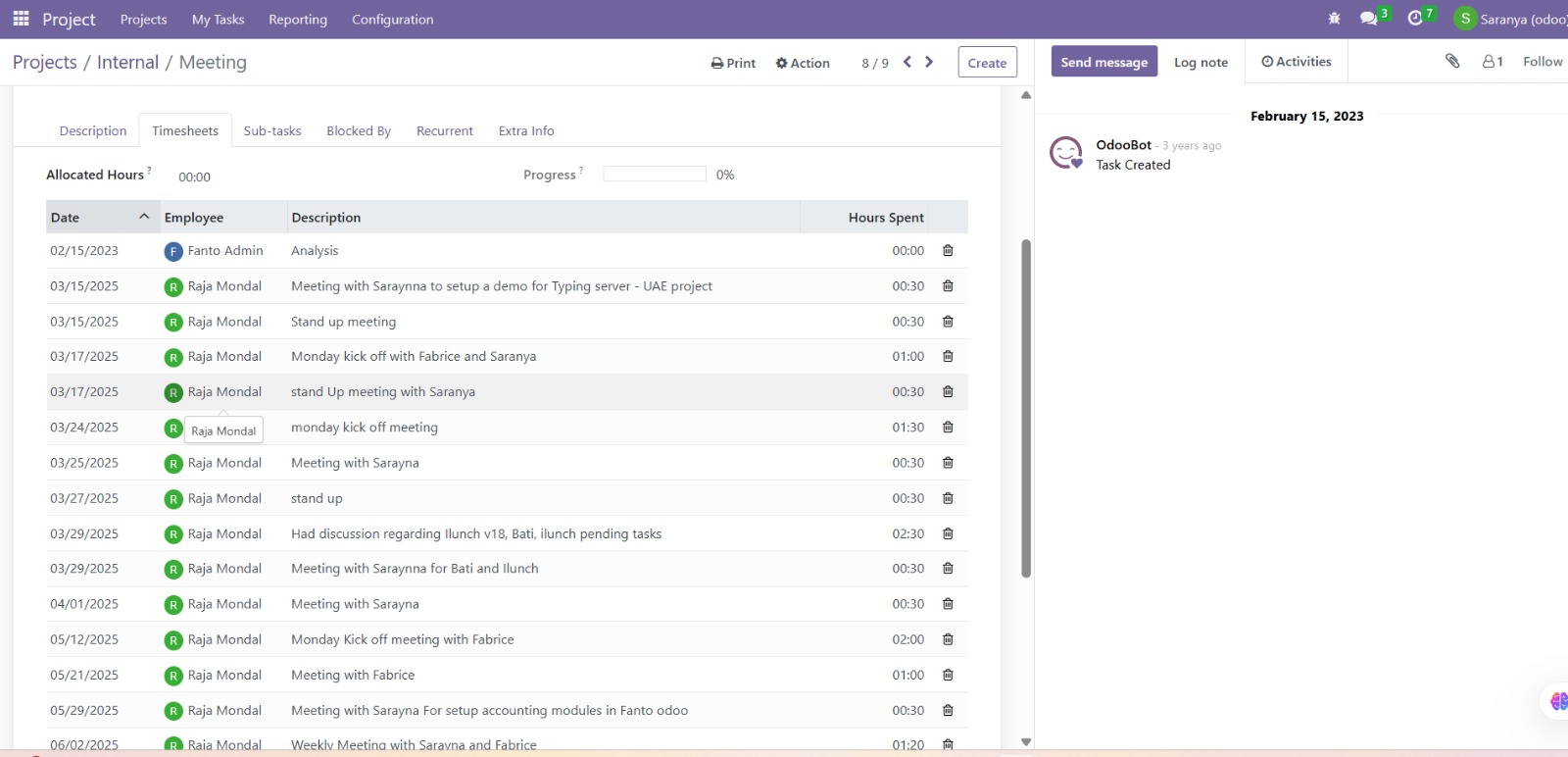Click the Description column header
Image resolution: width=1568 pixels, height=757 pixels.
click(x=544, y=218)
